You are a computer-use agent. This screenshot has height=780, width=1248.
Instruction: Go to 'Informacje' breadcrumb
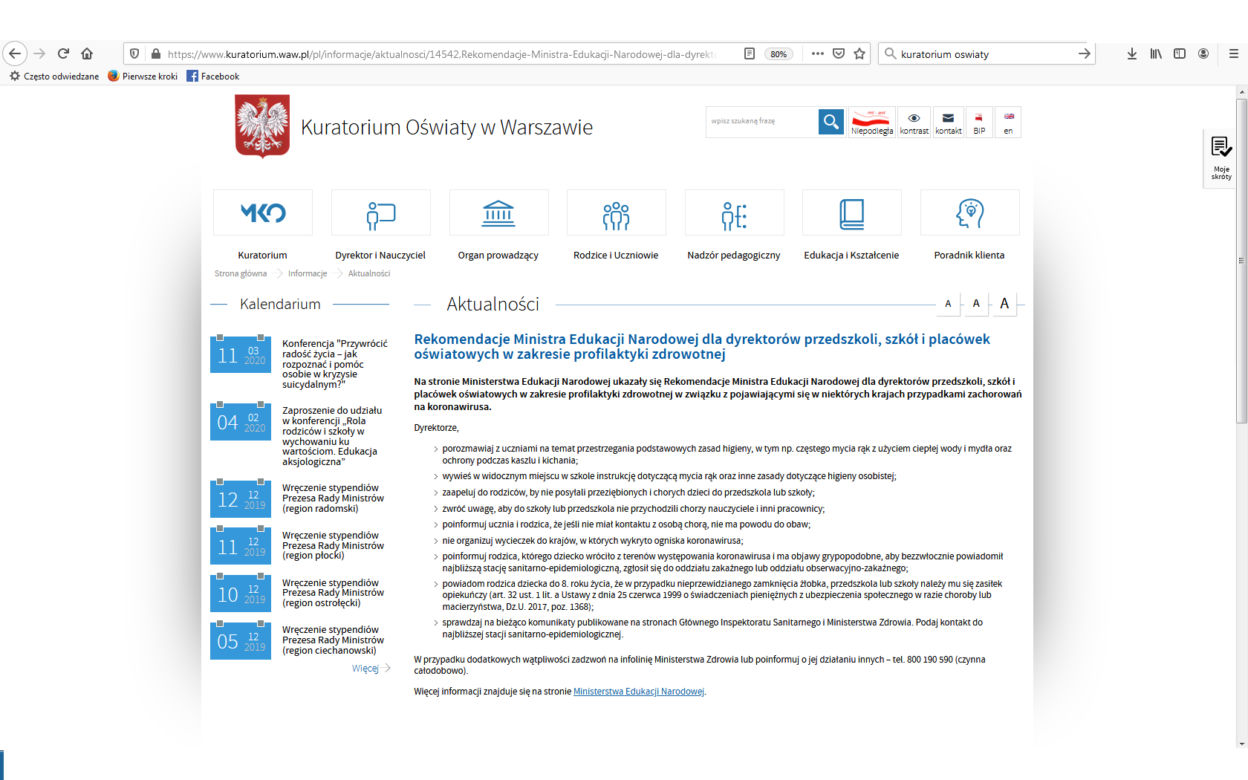(x=308, y=273)
